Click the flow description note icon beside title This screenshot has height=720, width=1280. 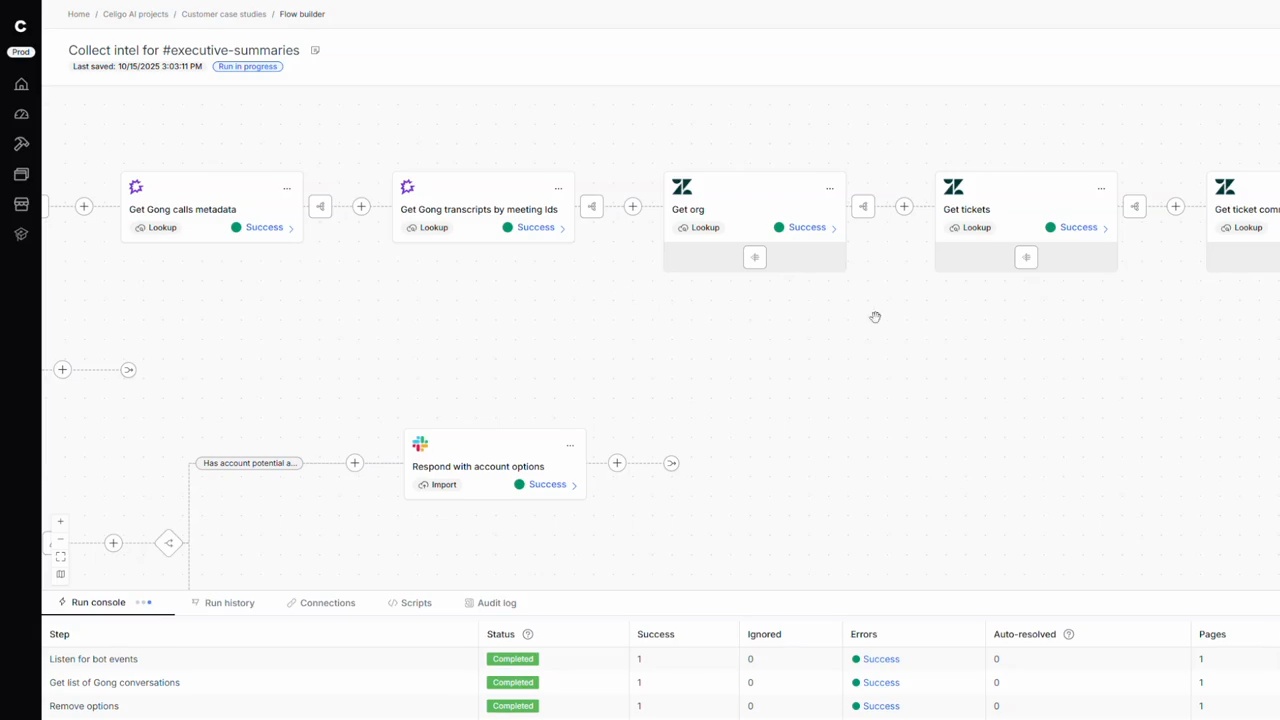pos(315,50)
